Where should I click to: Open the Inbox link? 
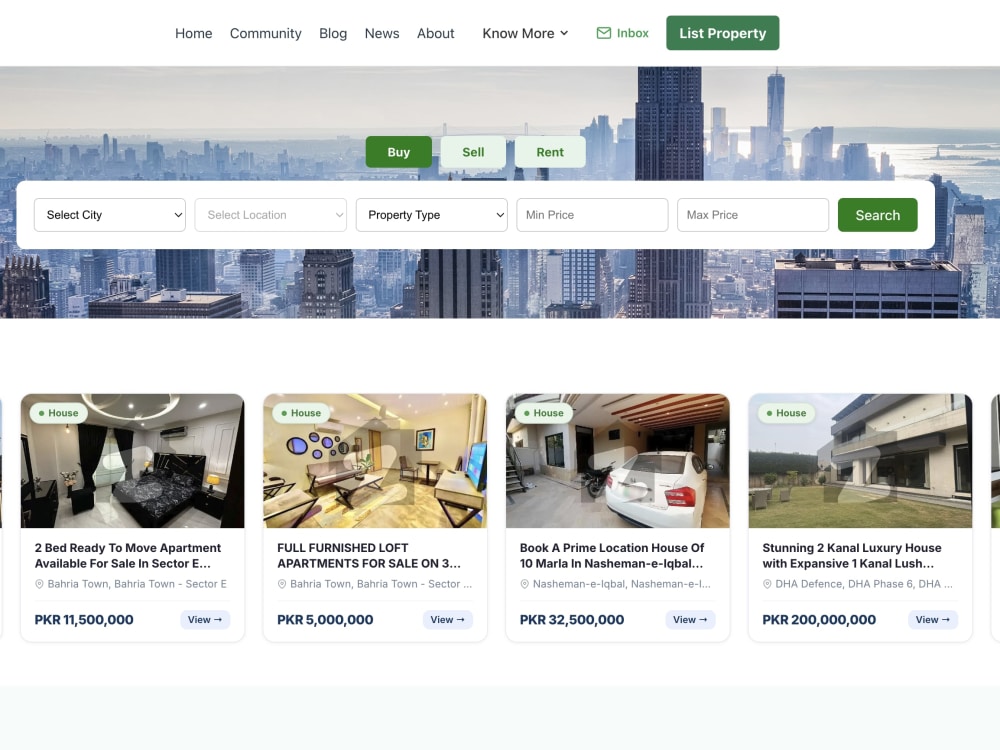(x=622, y=33)
